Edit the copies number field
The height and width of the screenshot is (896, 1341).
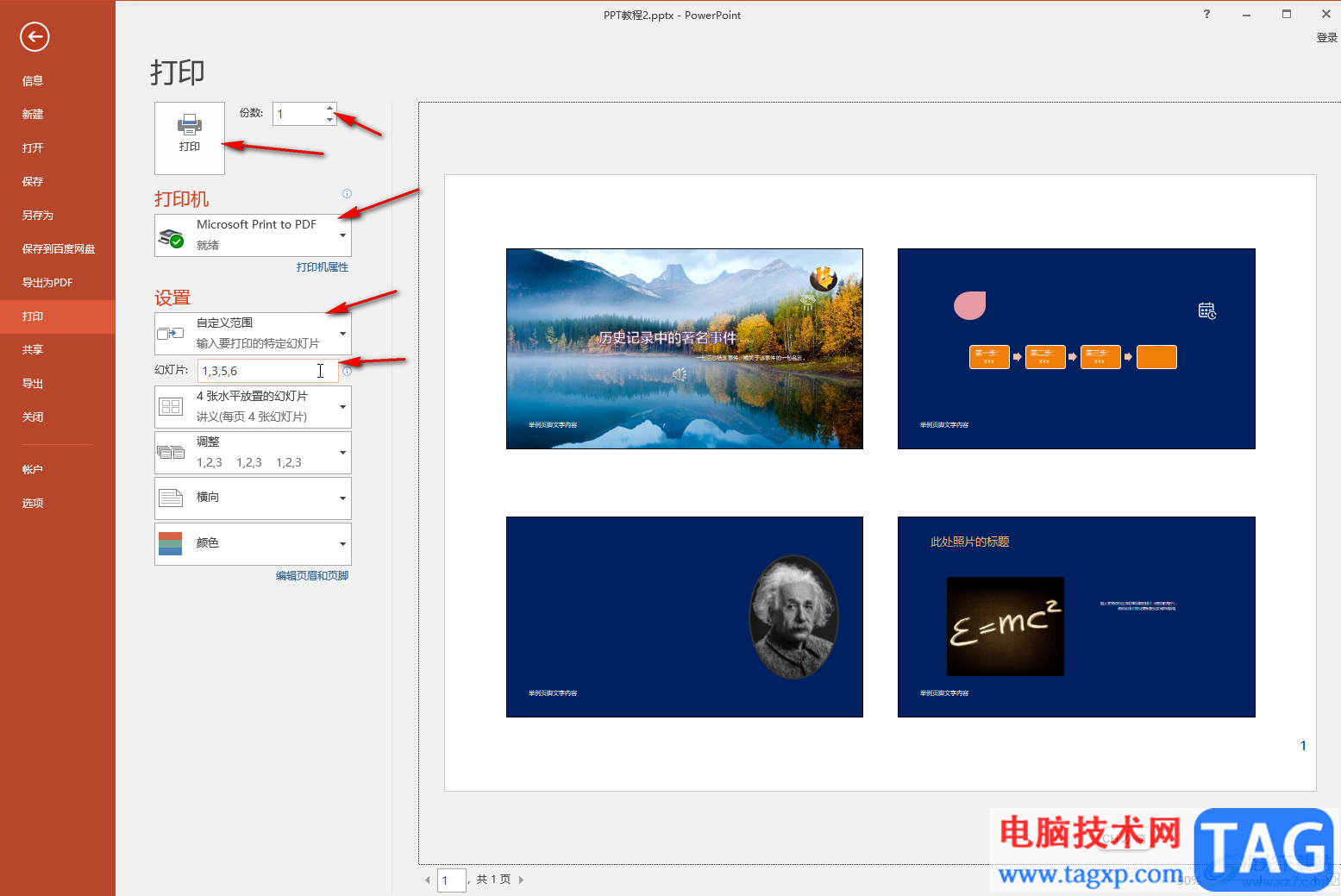[299, 114]
